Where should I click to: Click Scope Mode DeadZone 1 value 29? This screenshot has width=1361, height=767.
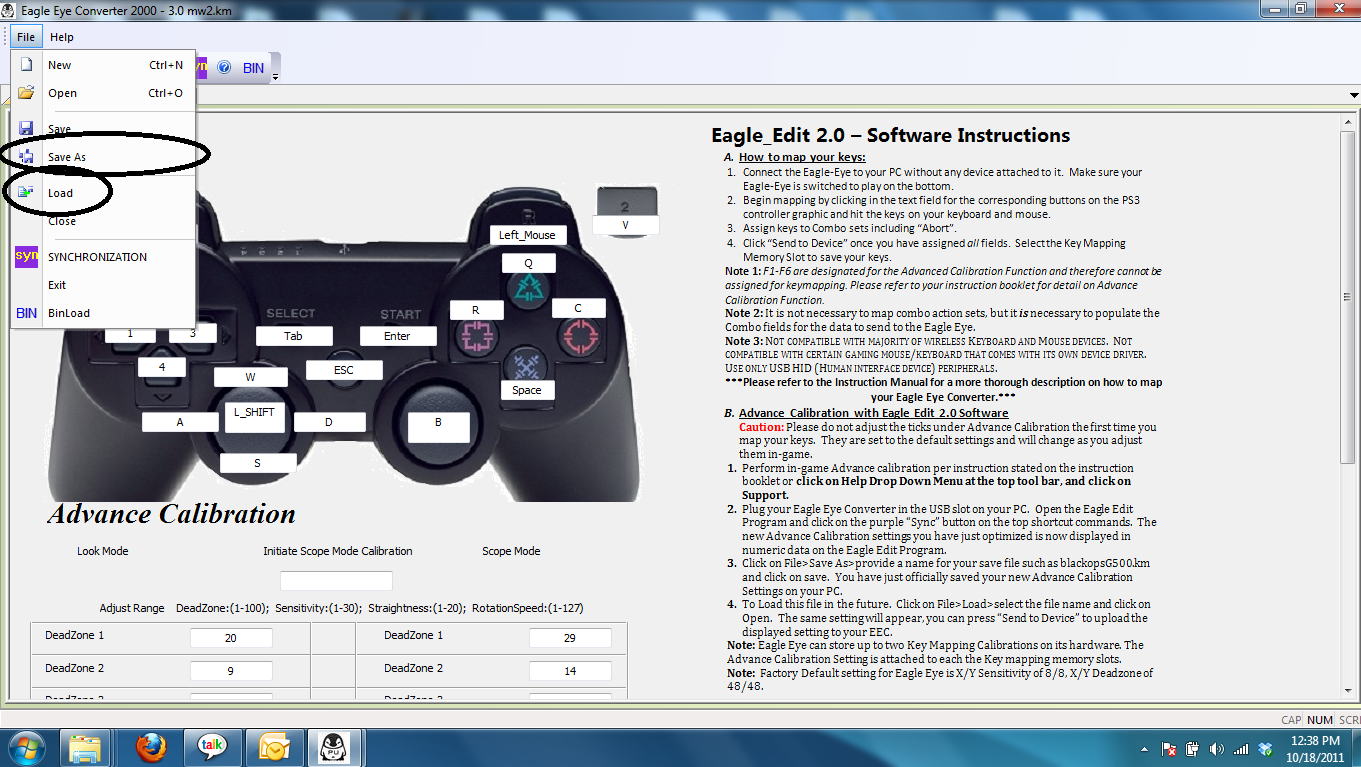[x=570, y=638]
